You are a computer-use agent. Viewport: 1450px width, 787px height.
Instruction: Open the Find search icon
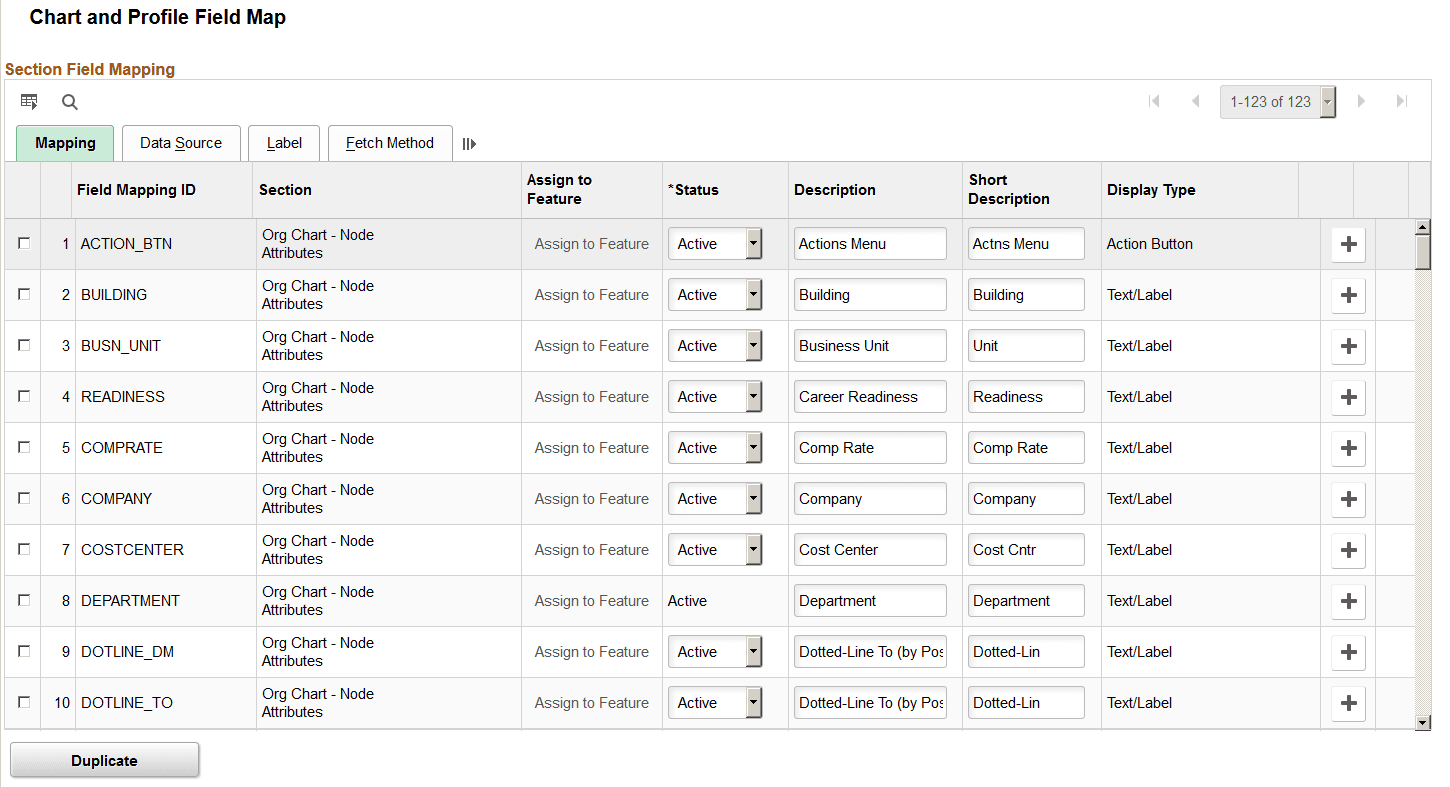click(x=69, y=101)
